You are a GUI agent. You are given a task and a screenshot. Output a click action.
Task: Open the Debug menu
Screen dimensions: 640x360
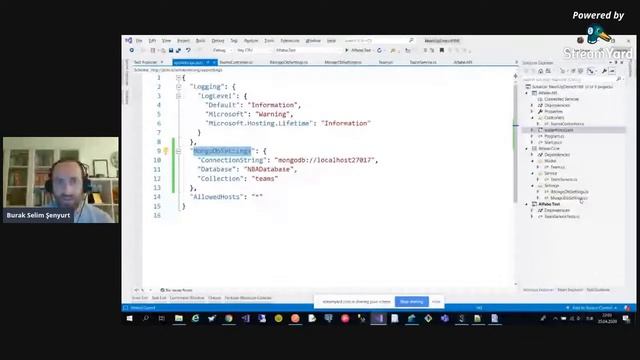click(x=218, y=41)
